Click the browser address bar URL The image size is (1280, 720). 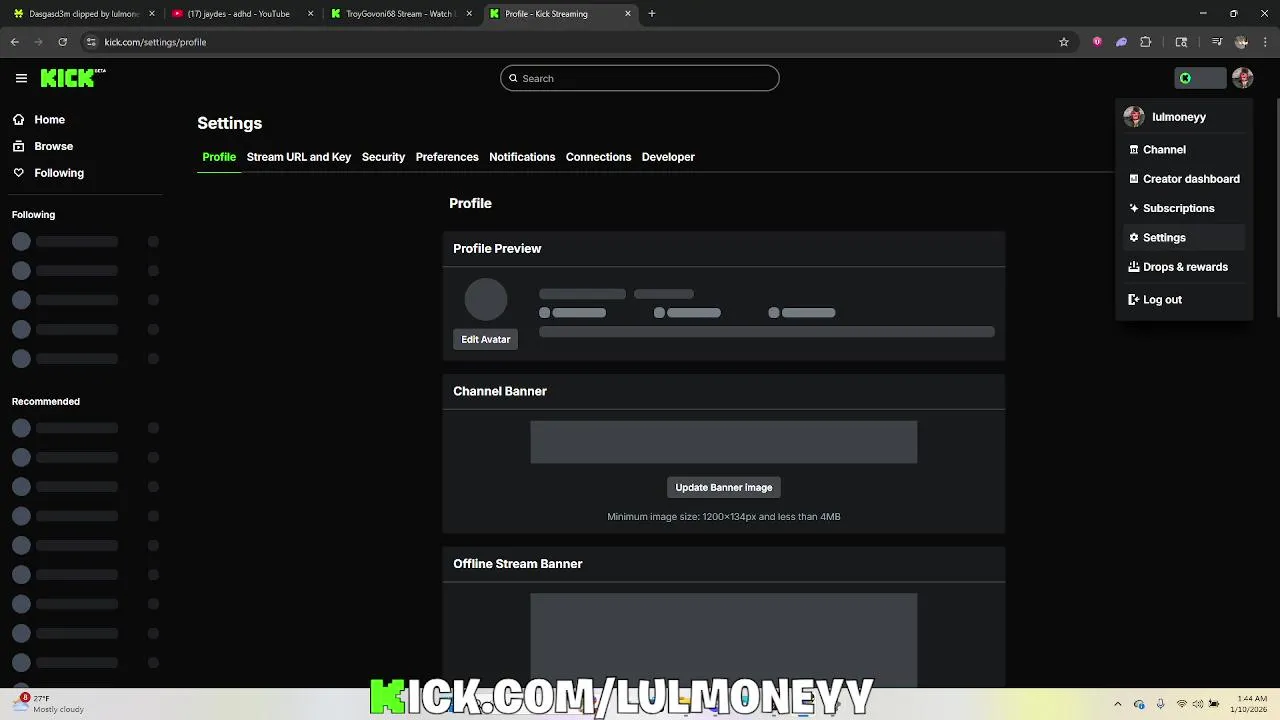pos(155,42)
